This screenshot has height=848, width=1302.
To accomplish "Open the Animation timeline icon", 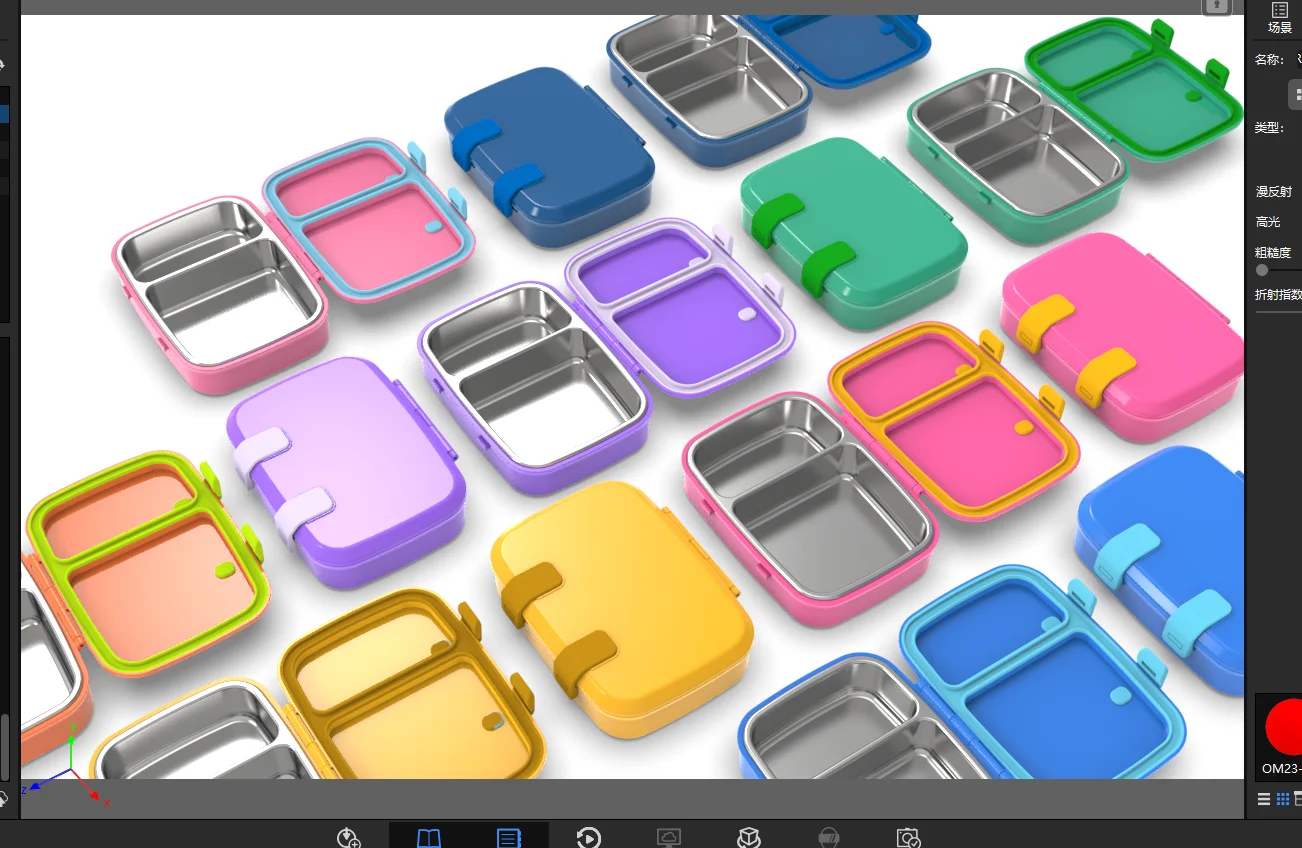I will pyautogui.click(x=589, y=838).
